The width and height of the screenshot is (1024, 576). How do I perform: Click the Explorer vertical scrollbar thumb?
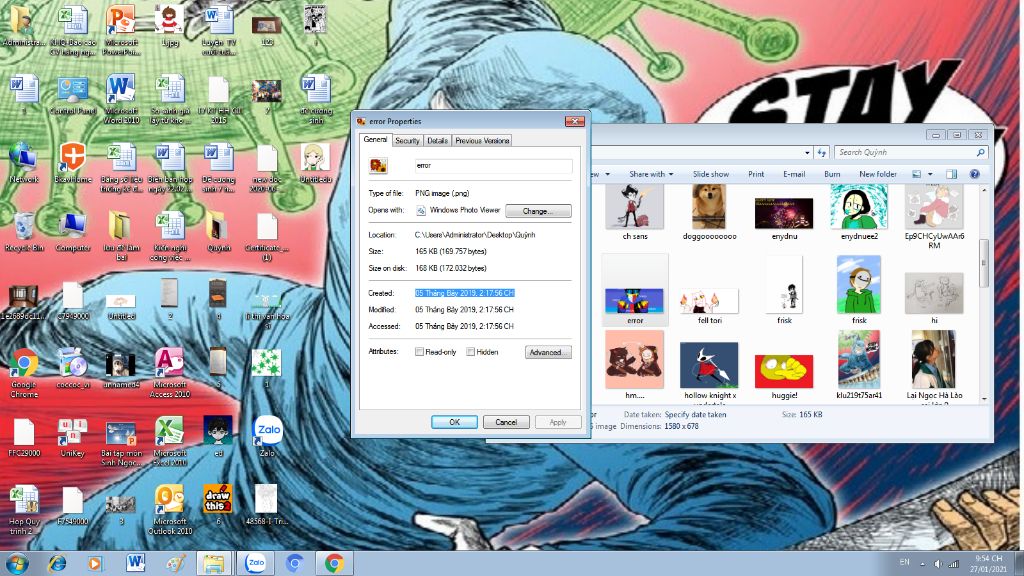984,263
